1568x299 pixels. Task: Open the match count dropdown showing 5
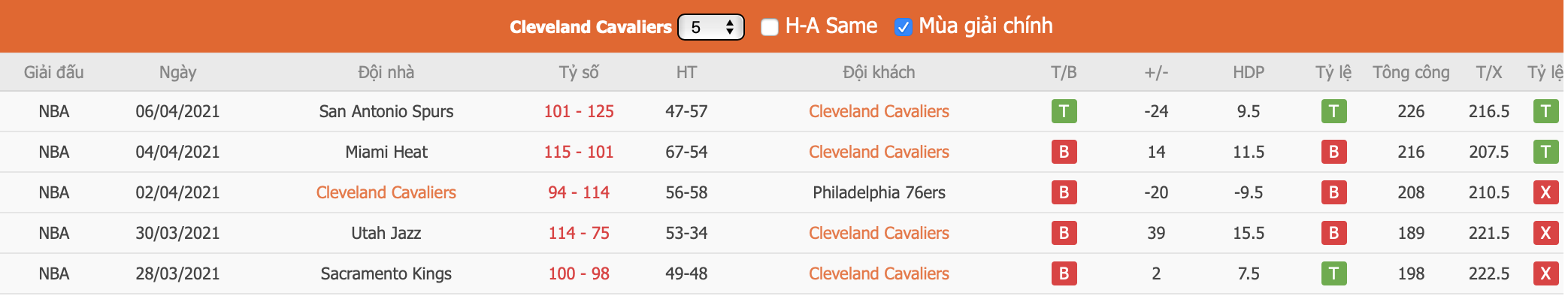710,27
